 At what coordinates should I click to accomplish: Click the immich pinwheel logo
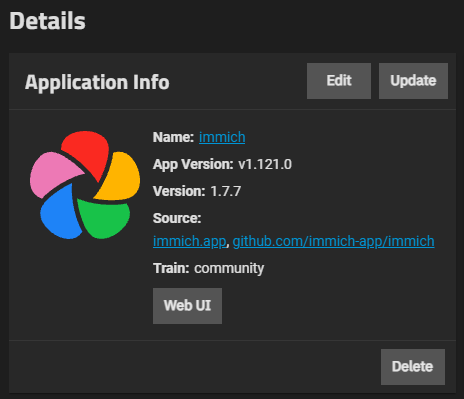(85, 185)
